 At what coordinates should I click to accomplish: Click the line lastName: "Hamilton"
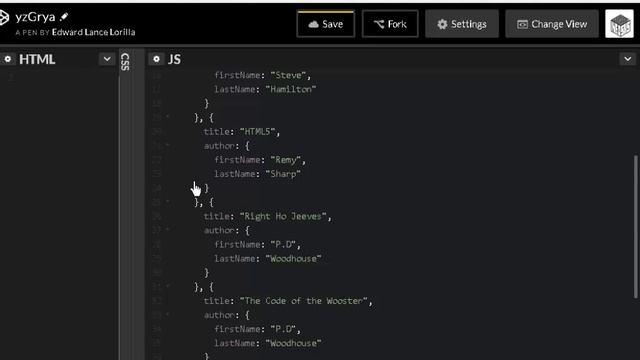click(x=265, y=89)
